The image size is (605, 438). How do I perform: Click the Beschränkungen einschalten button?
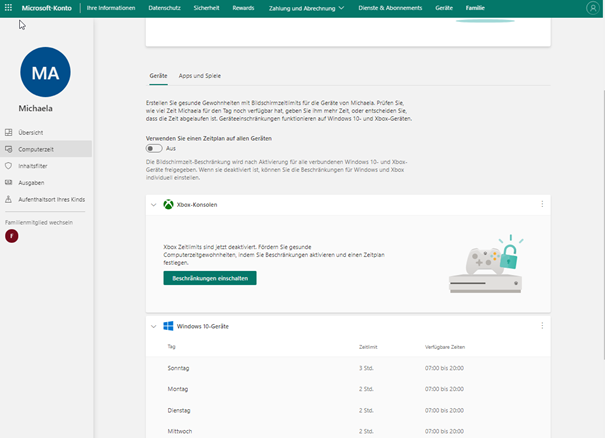[x=210, y=278]
